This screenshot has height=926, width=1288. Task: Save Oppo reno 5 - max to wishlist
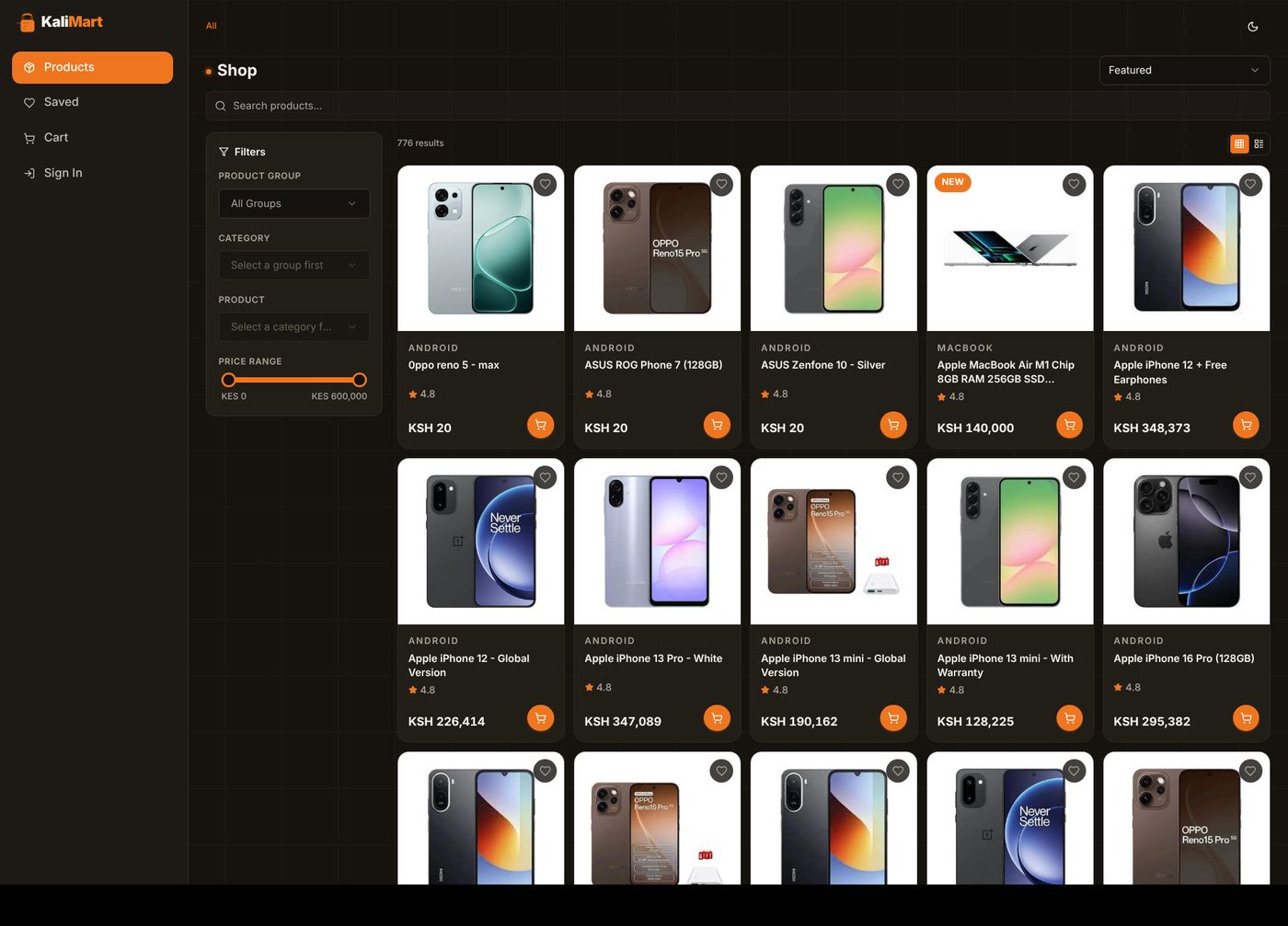(x=546, y=185)
